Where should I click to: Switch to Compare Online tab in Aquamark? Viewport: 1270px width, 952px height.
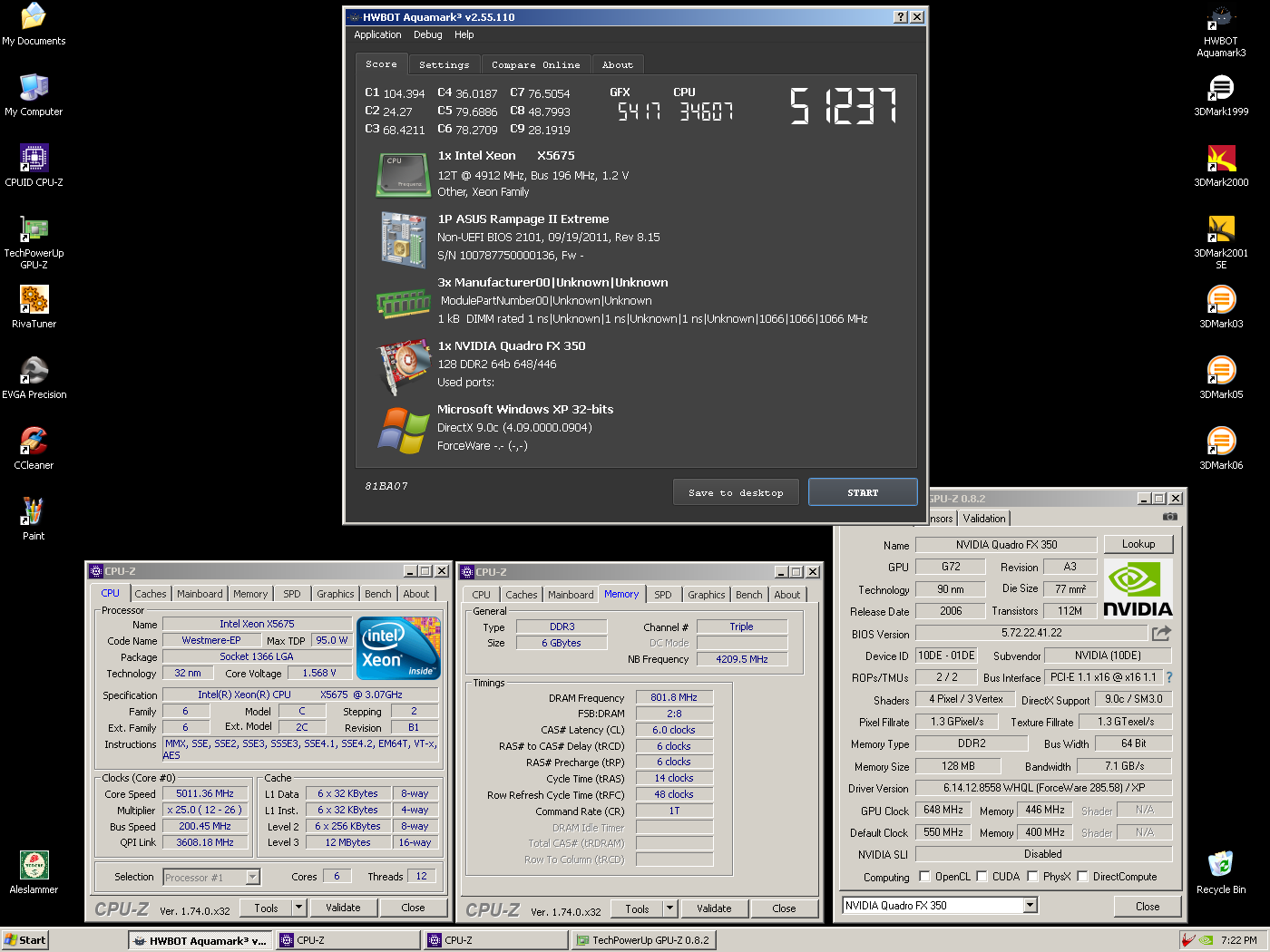click(x=535, y=65)
